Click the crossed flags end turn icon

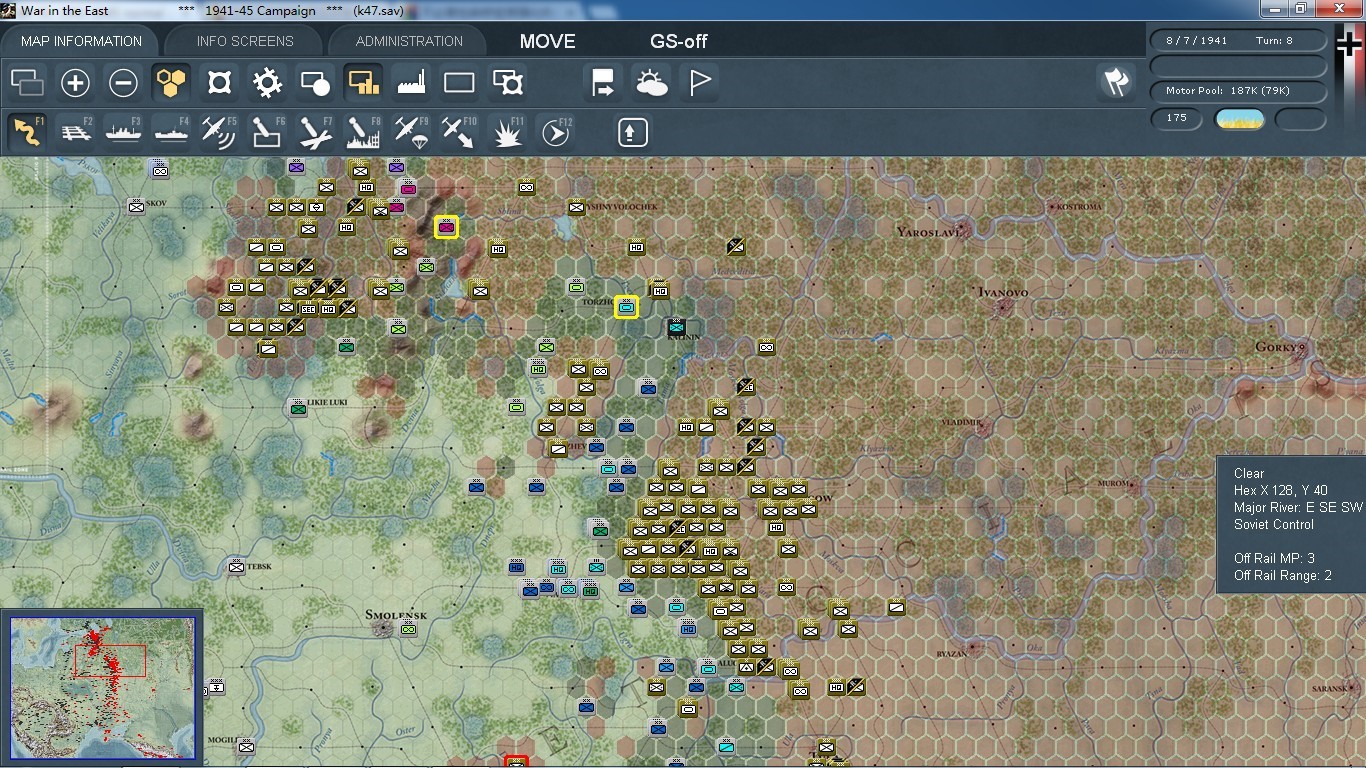pyautogui.click(x=1116, y=82)
